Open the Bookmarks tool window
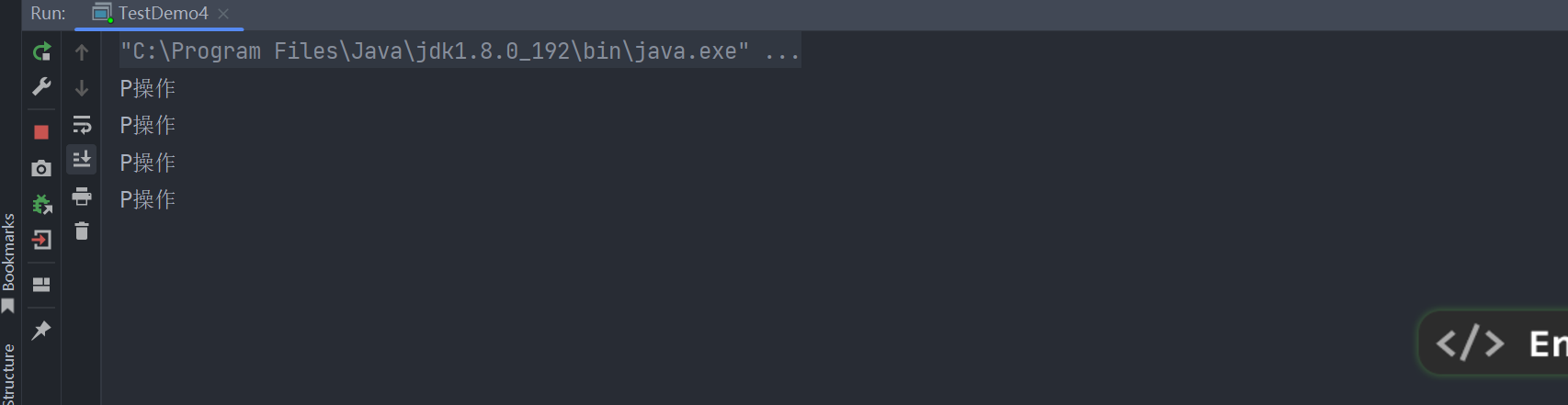The width and height of the screenshot is (1568, 405). coord(8,263)
